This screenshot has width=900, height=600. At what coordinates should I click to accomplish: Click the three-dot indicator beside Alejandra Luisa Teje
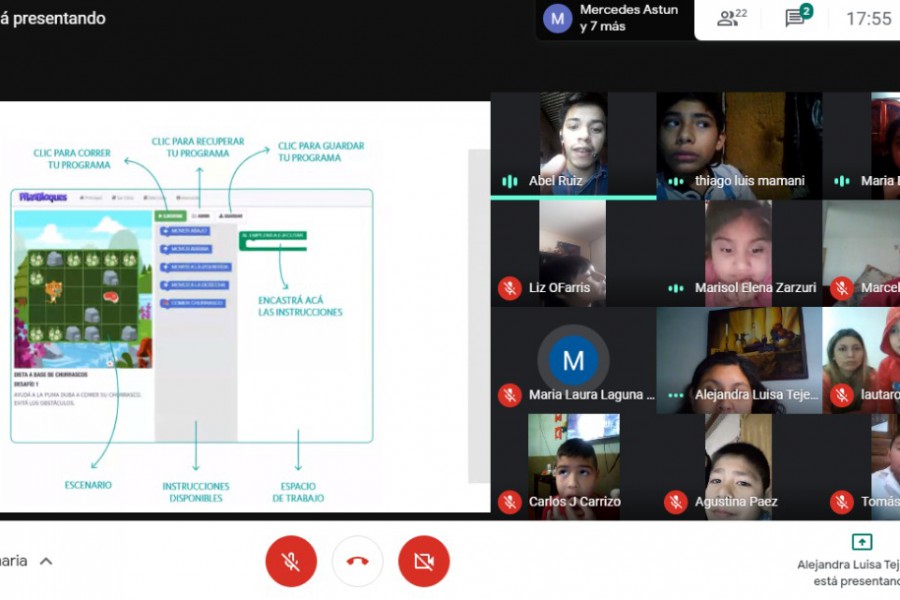tap(676, 395)
